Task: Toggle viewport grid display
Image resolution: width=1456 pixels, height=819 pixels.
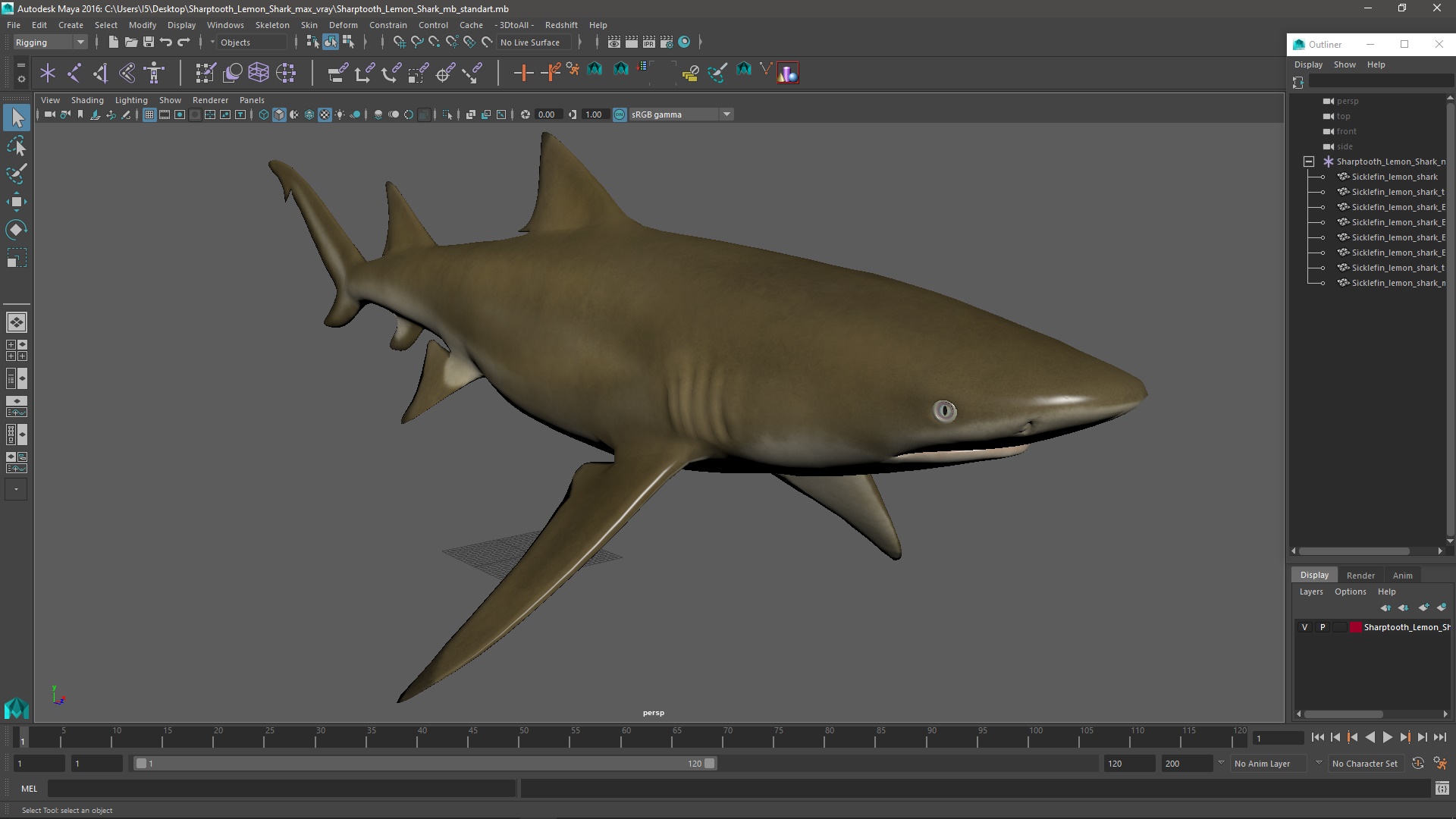Action: point(149,115)
